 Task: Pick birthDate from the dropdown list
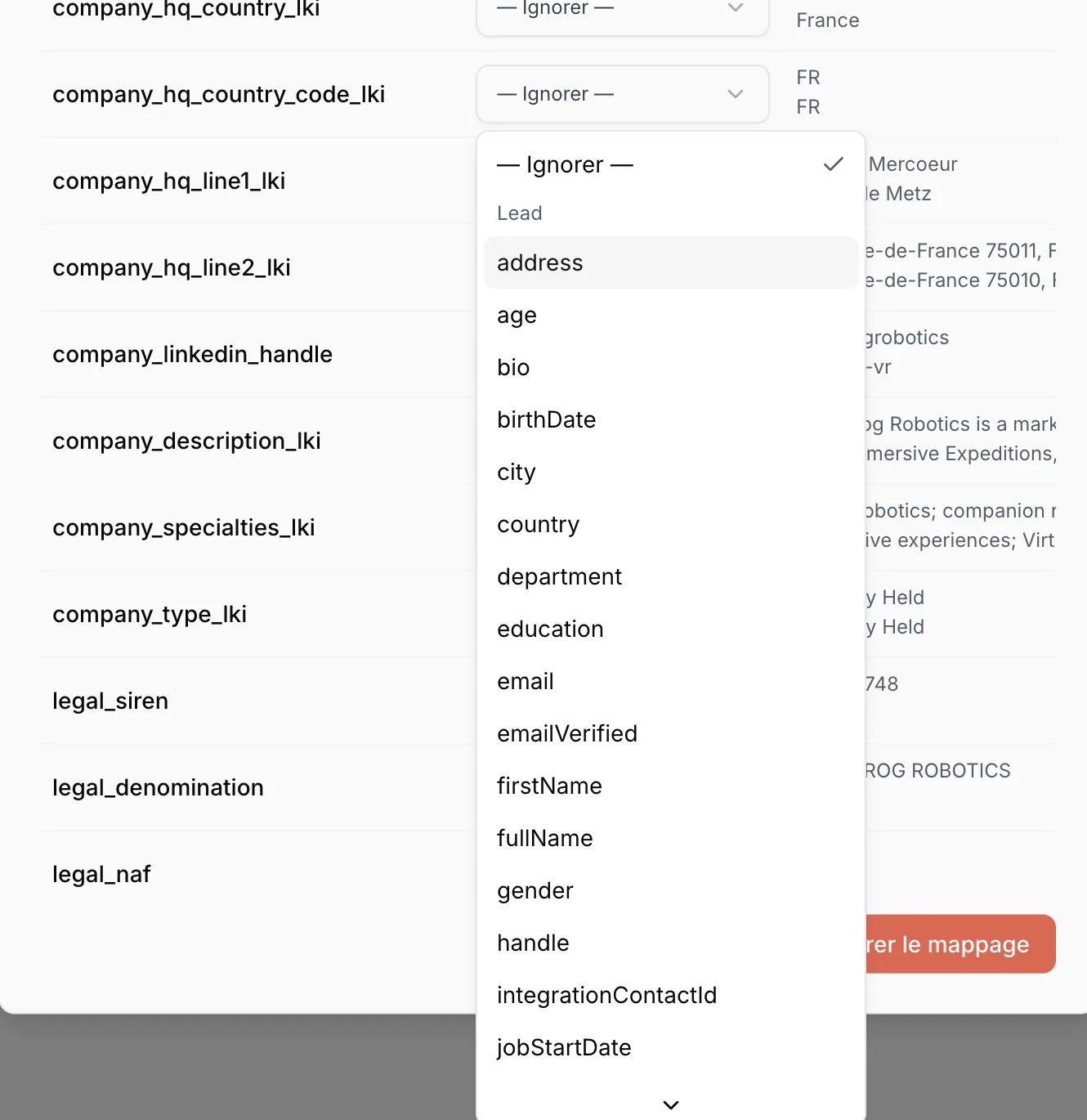[x=670, y=419]
